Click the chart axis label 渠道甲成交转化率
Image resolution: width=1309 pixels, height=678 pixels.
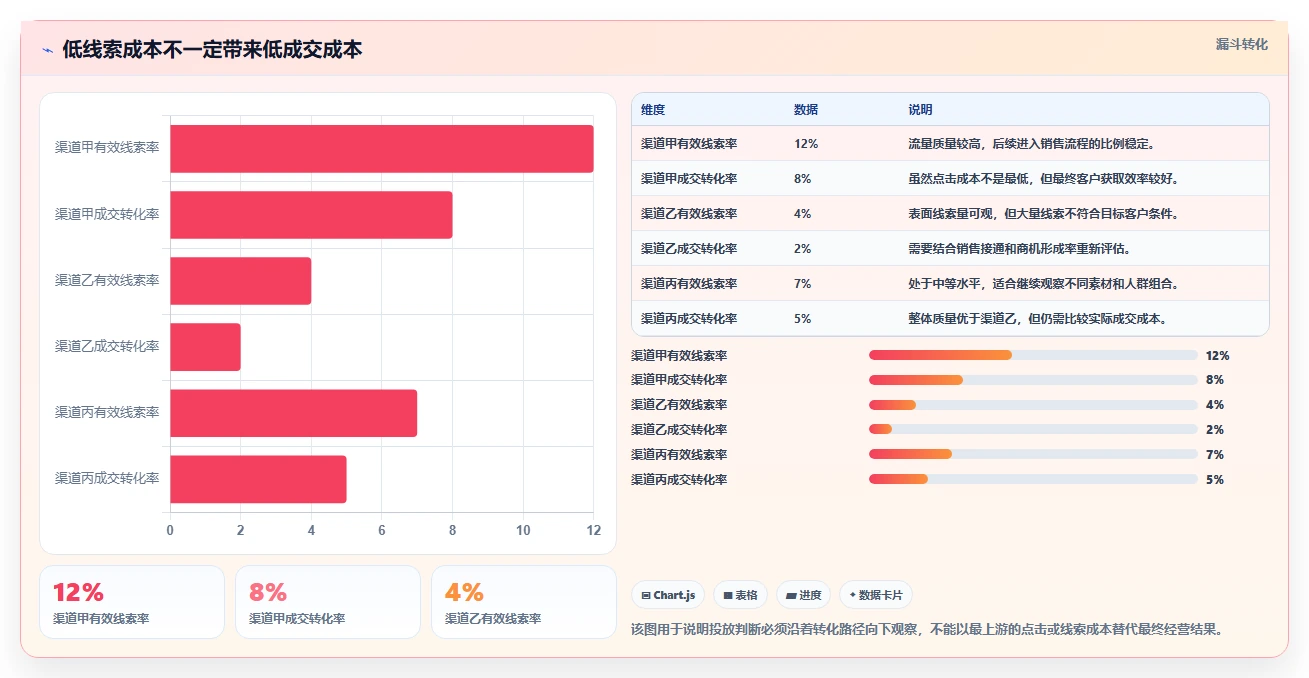pyautogui.click(x=107, y=214)
